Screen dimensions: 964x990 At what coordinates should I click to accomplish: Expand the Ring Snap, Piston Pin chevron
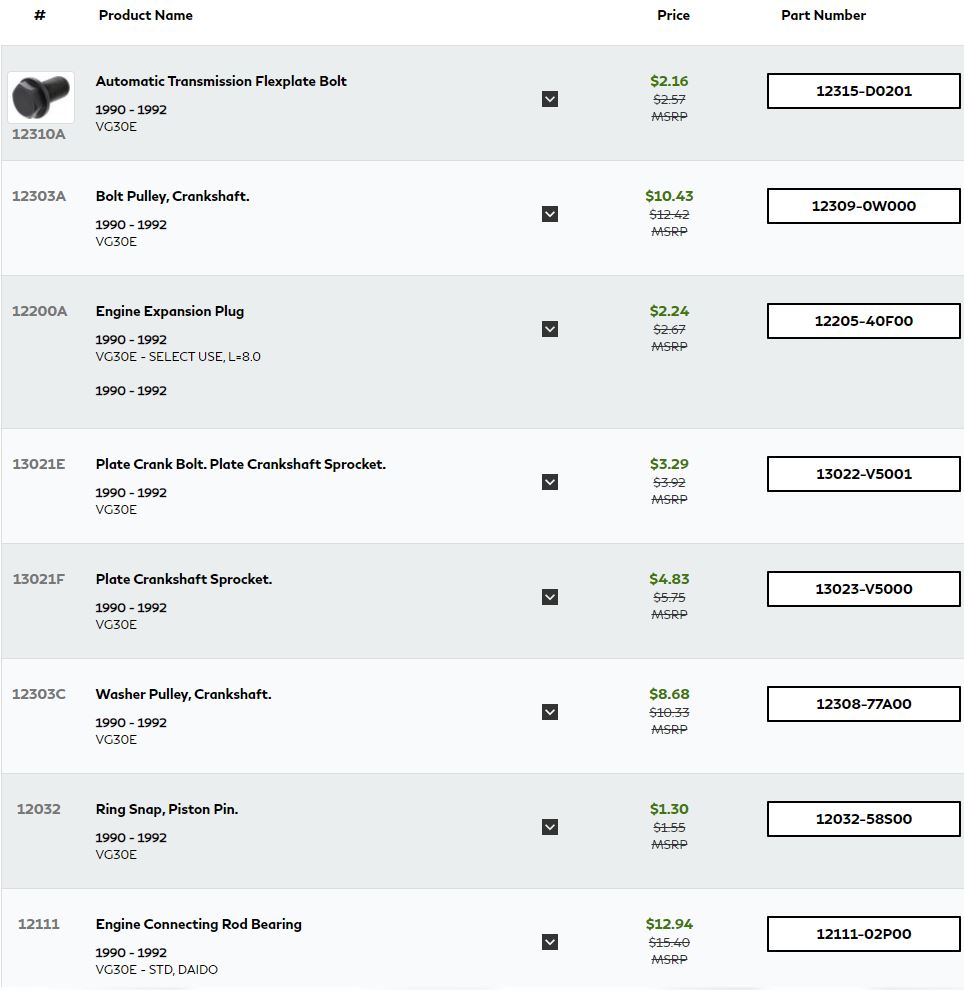click(x=550, y=827)
